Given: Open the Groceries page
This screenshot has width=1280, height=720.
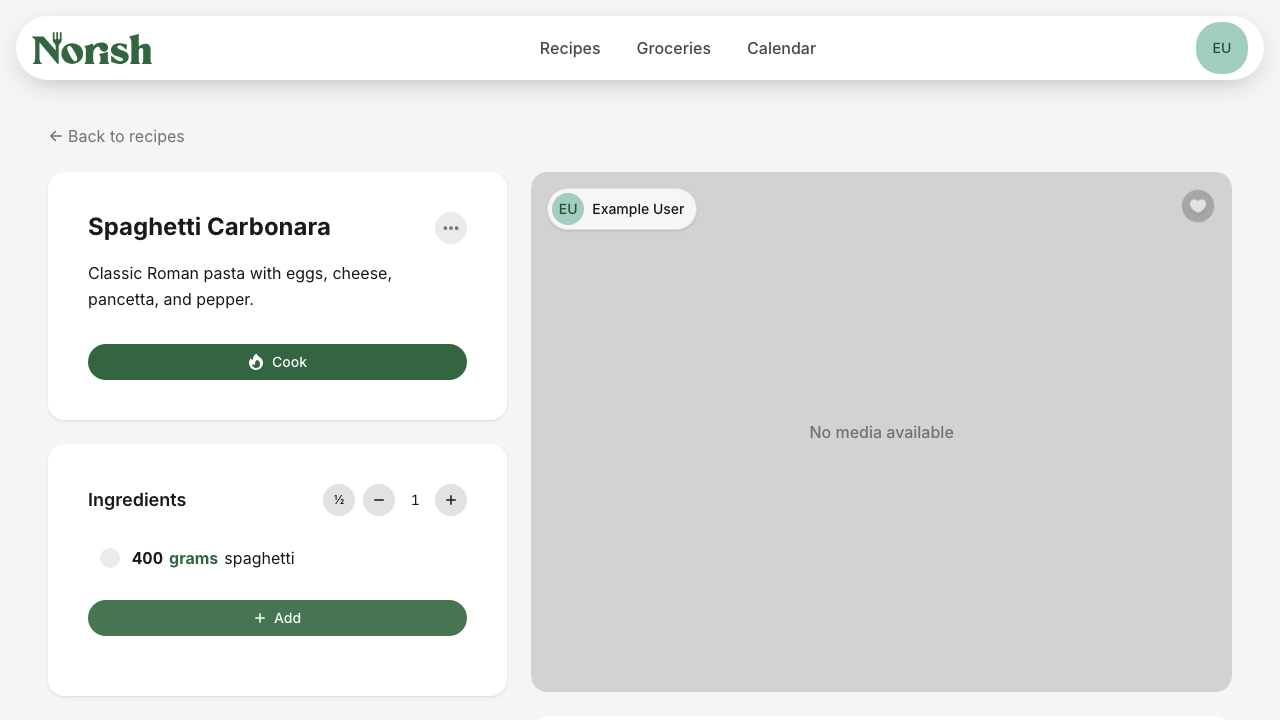Looking at the screenshot, I should 674,48.
